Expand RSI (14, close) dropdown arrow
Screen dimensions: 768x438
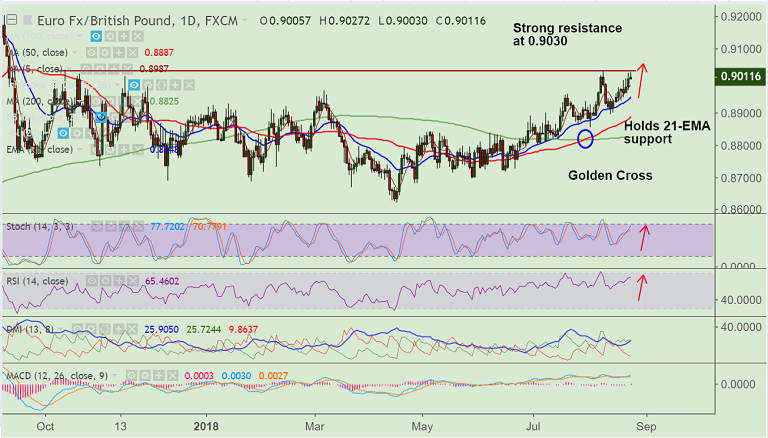coord(75,281)
